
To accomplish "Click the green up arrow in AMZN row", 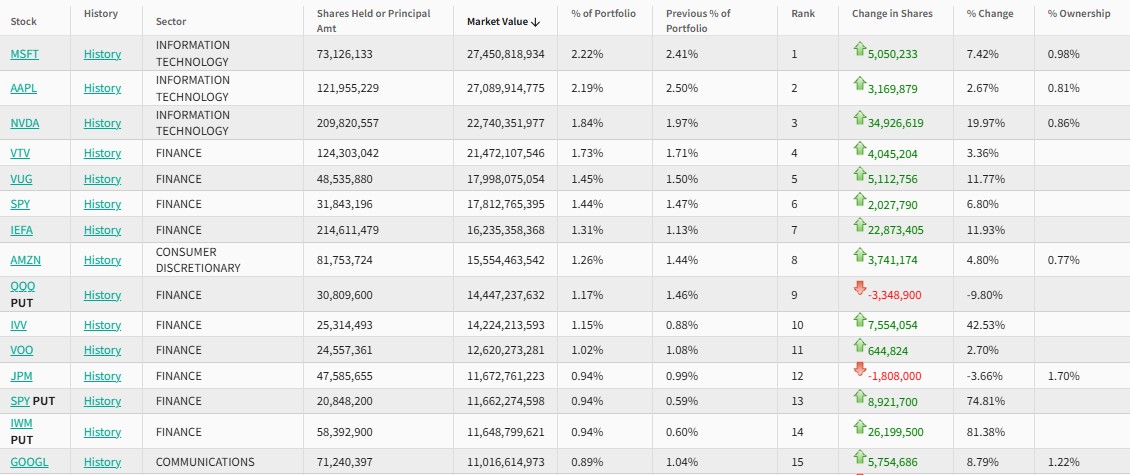I will click(x=859, y=255).
